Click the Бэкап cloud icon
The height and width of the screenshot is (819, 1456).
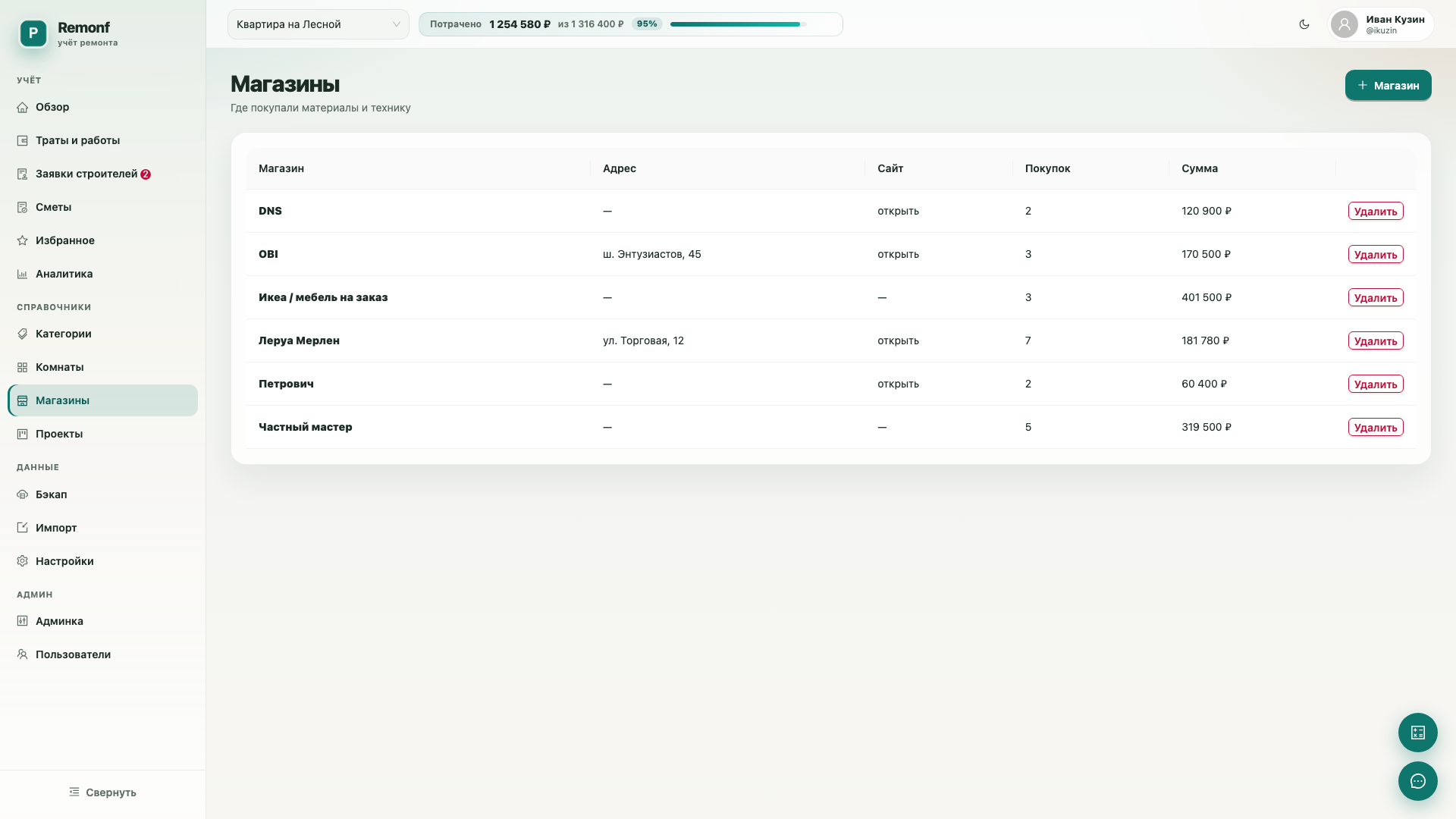23,495
